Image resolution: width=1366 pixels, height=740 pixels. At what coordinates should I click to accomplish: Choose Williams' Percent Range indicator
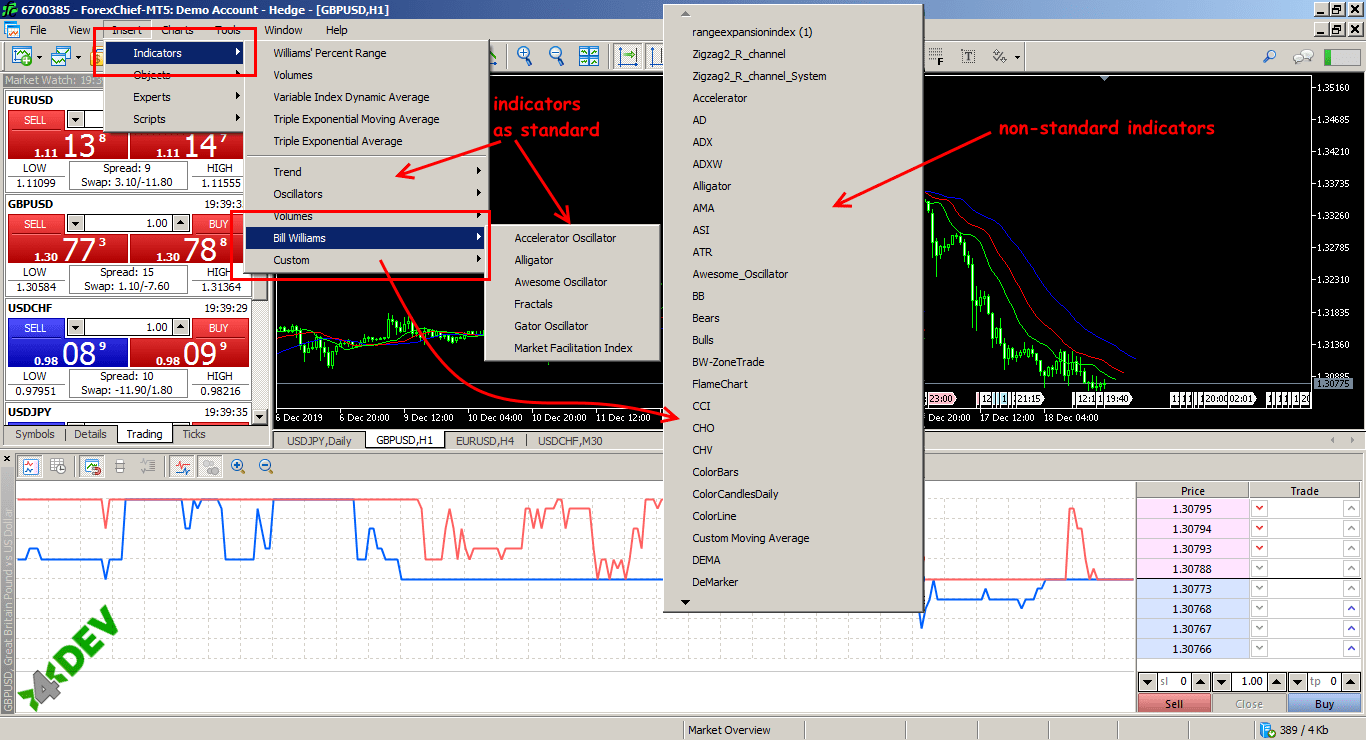click(x=366, y=53)
